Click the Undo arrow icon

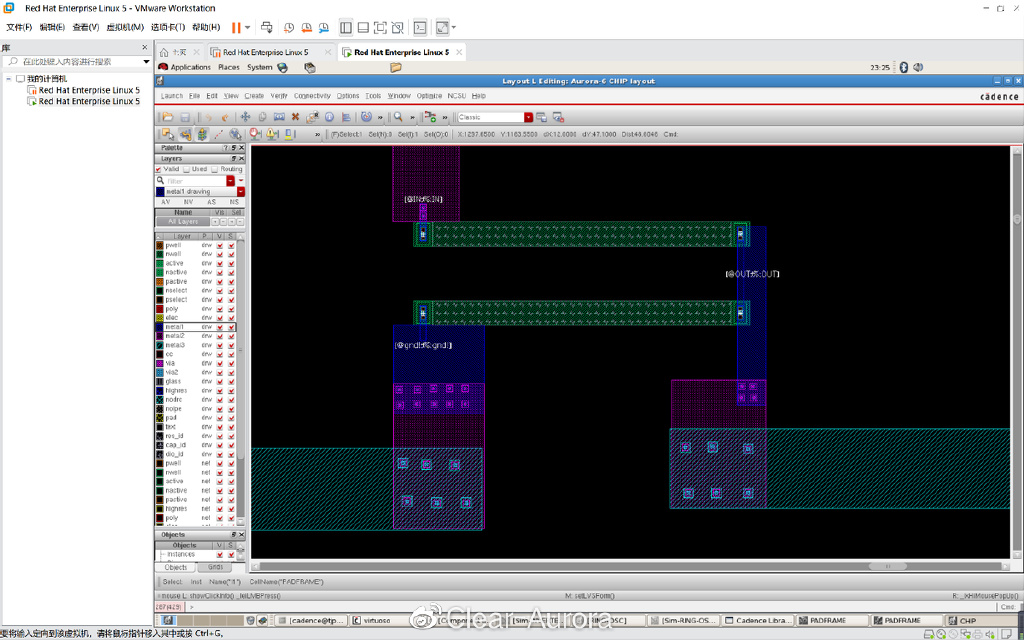click(x=208, y=117)
